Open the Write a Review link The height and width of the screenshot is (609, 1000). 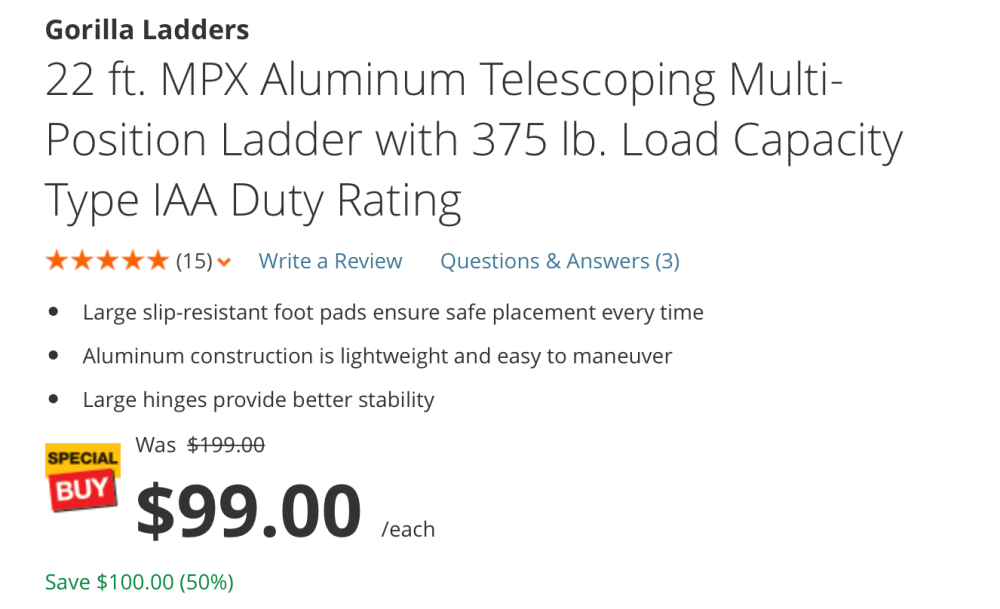pos(330,262)
